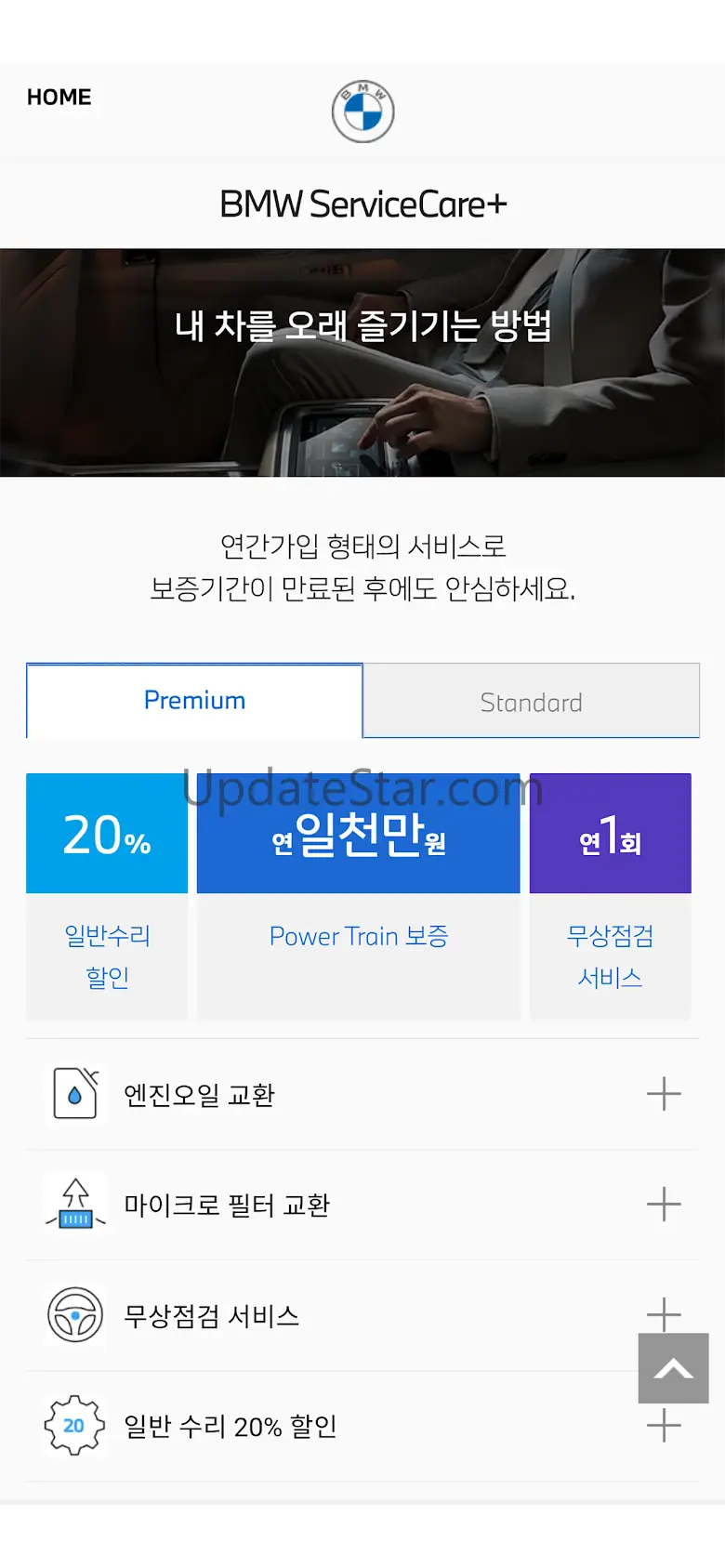Select the blue 연 일천만원 tile
This screenshot has width=725, height=1568.
pos(358,836)
